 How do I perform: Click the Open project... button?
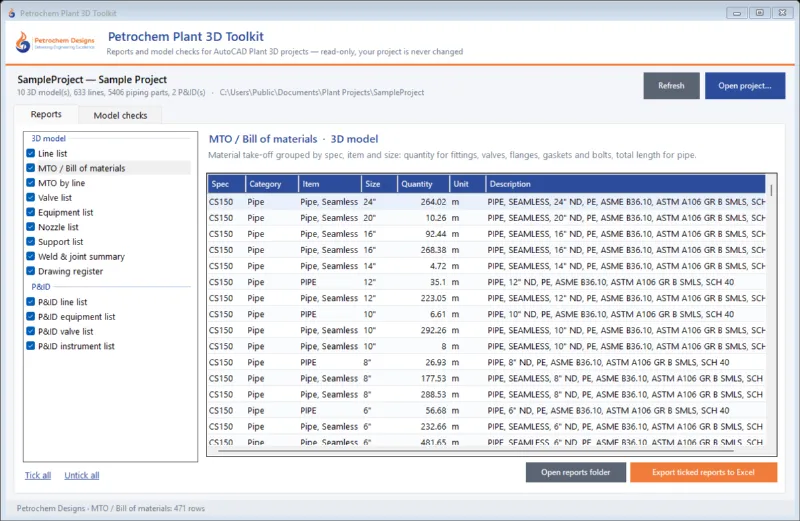click(x=745, y=86)
